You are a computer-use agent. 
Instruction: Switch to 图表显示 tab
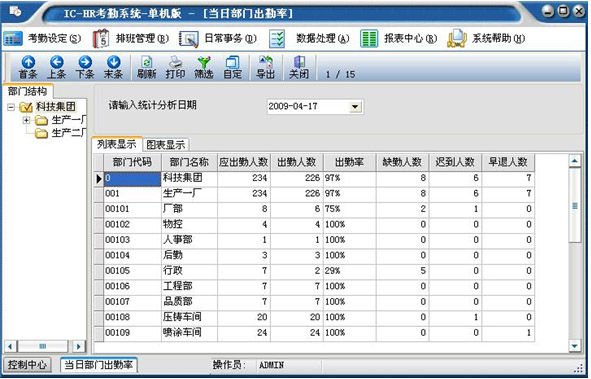pyautogui.click(x=165, y=145)
